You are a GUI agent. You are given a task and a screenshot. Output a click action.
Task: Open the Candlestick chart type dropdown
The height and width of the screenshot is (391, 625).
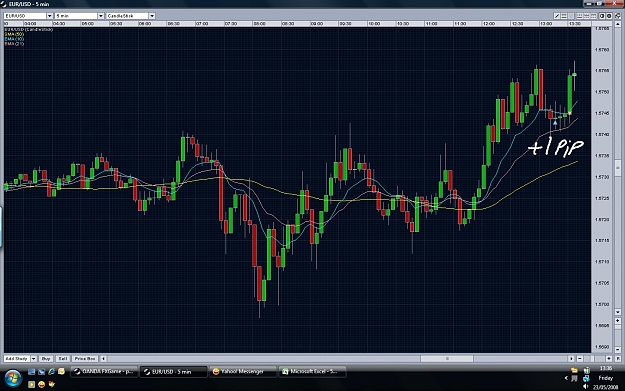tap(152, 16)
